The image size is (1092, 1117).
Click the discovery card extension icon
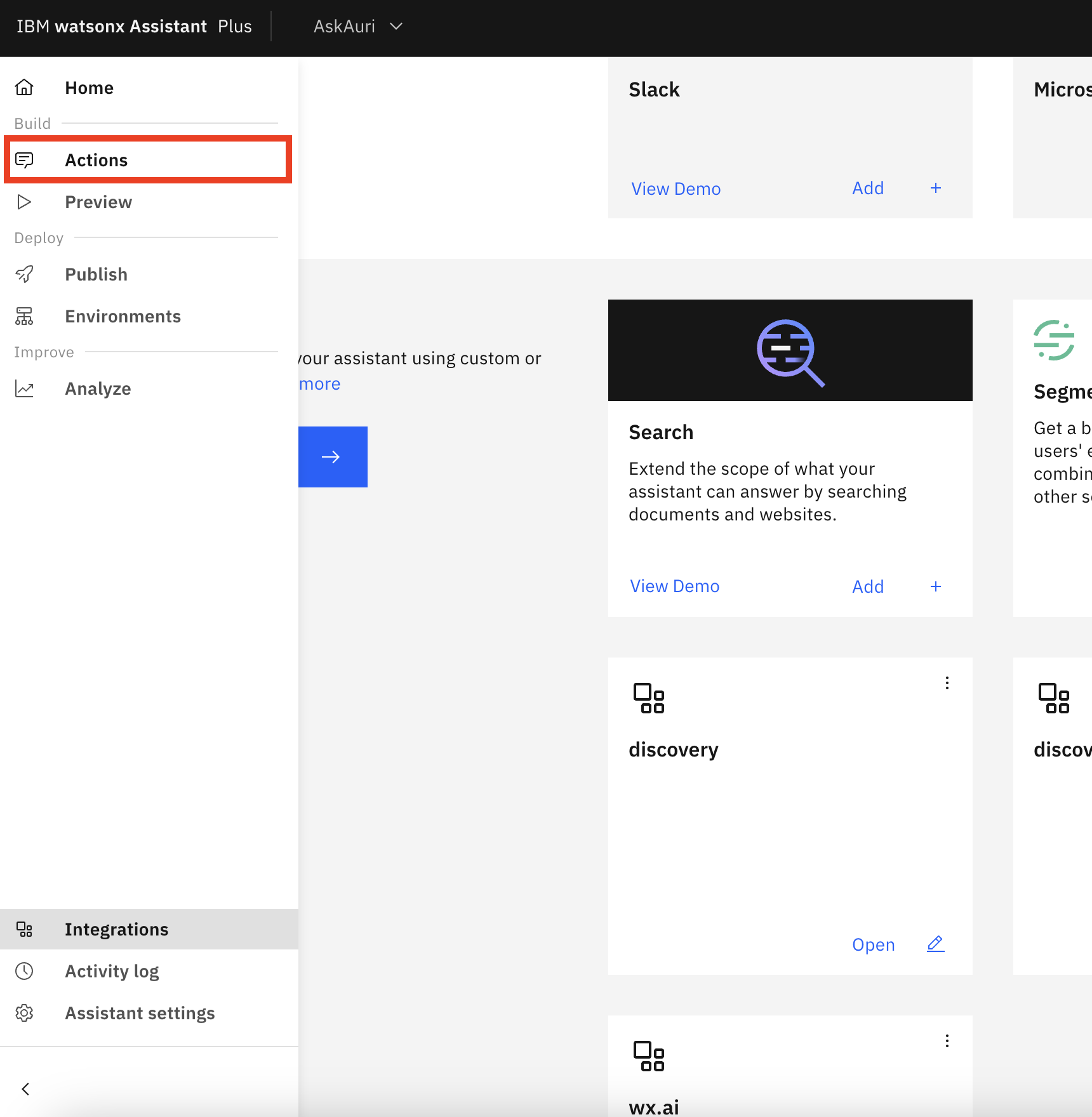point(649,698)
